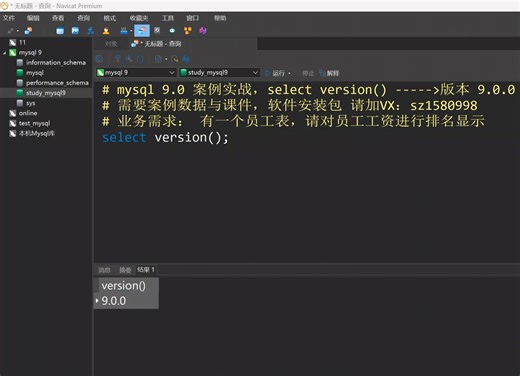
Task: Open dropdown arrow beside Connection icon
Action: (x=18, y=31)
